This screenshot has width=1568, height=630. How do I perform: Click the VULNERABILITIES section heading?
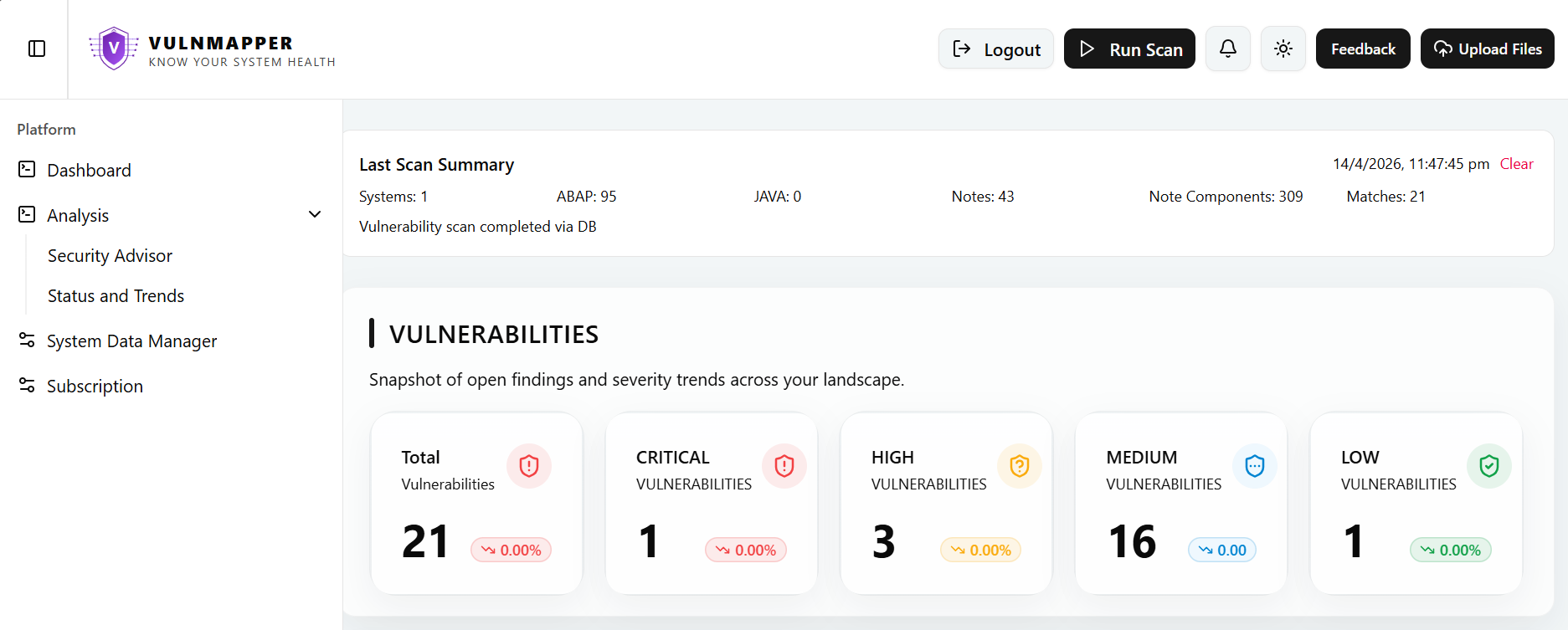(x=494, y=335)
